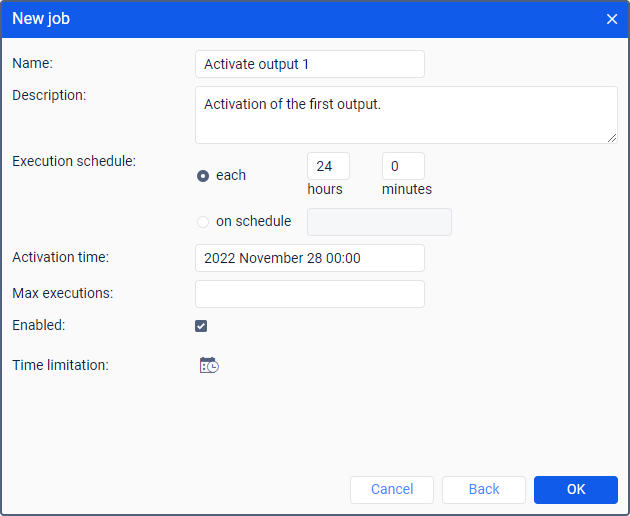This screenshot has height=516, width=630.
Task: Choose the "on schedule" radio option
Action: 203,222
